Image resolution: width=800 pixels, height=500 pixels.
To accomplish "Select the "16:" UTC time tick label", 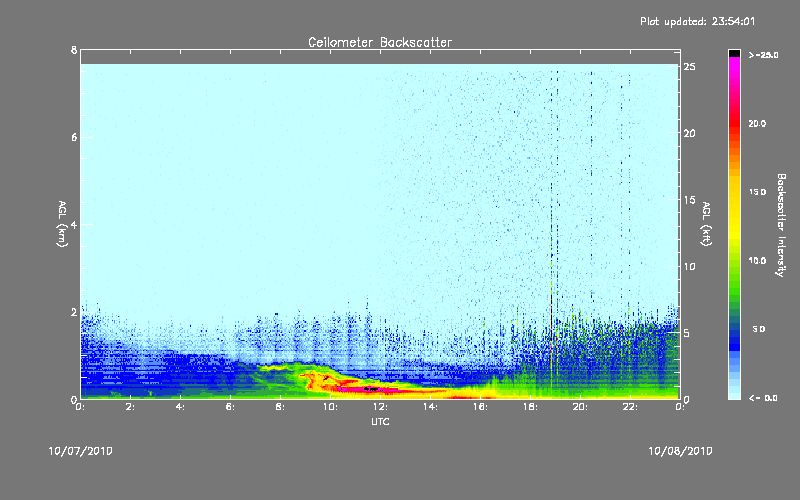I will [x=481, y=407].
